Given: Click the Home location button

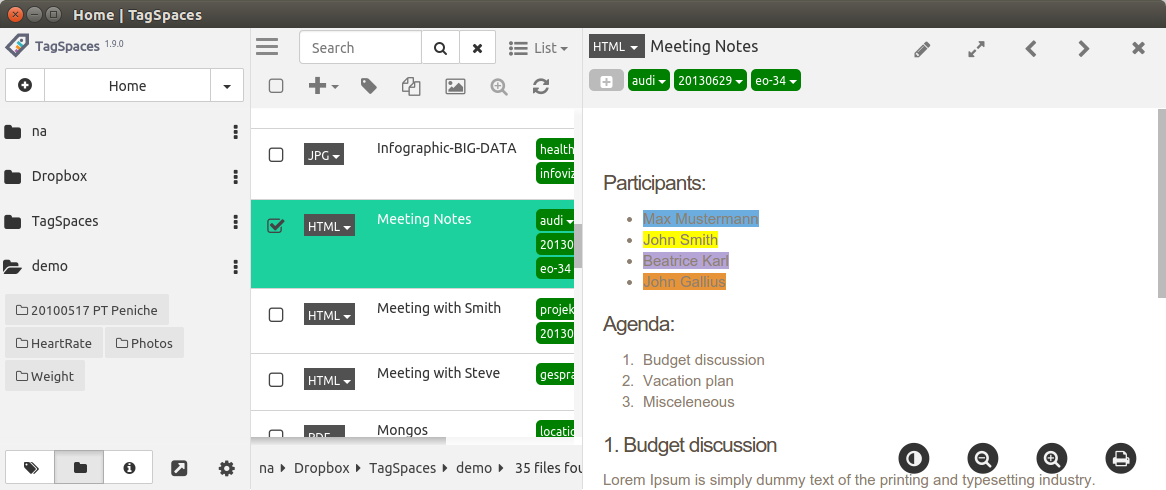Looking at the screenshot, I should (x=127, y=86).
